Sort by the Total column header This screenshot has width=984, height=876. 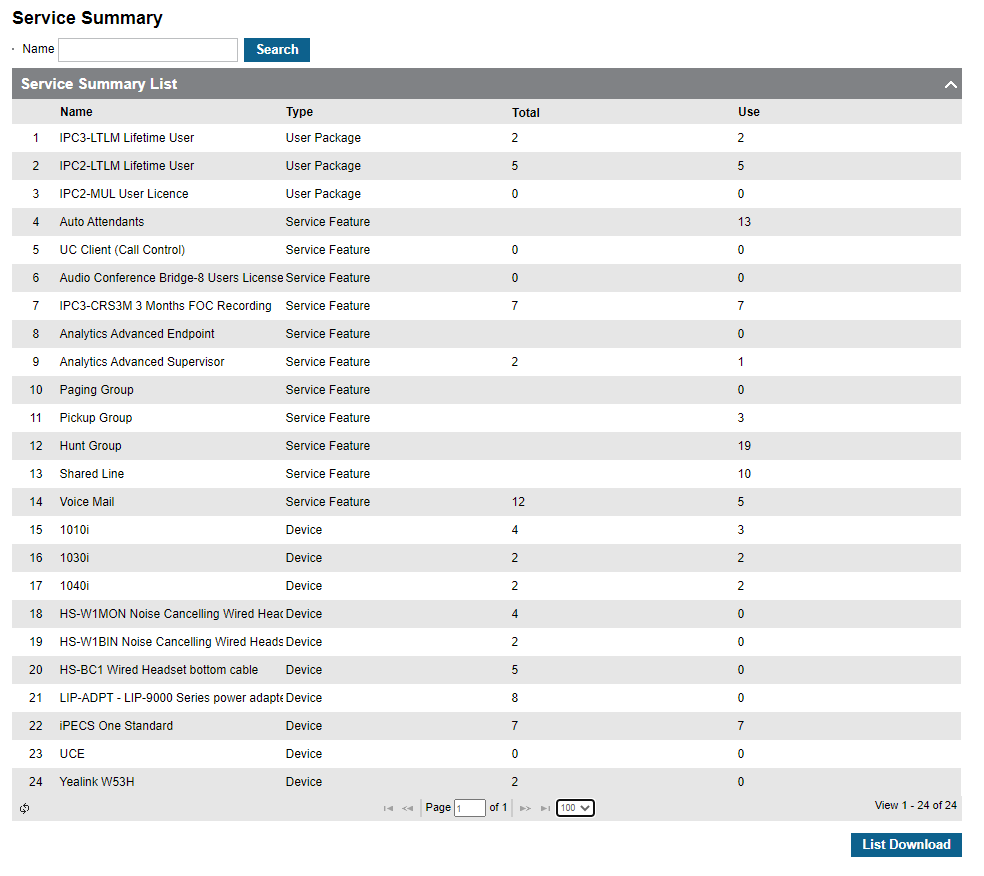[525, 112]
